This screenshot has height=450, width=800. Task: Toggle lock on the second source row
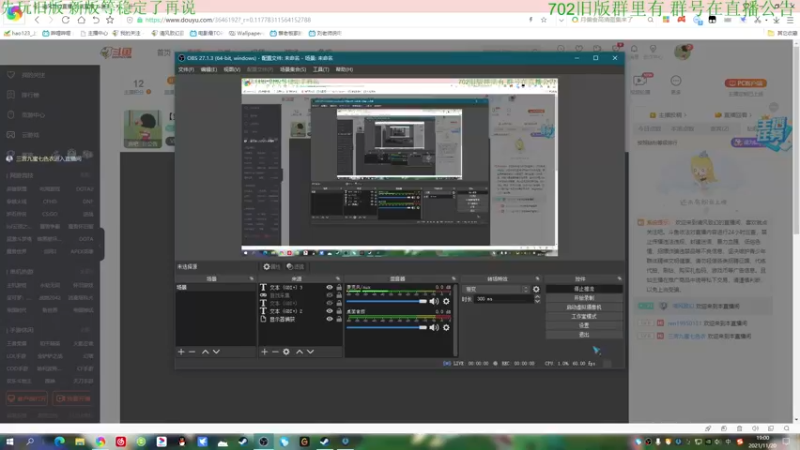pos(339,295)
